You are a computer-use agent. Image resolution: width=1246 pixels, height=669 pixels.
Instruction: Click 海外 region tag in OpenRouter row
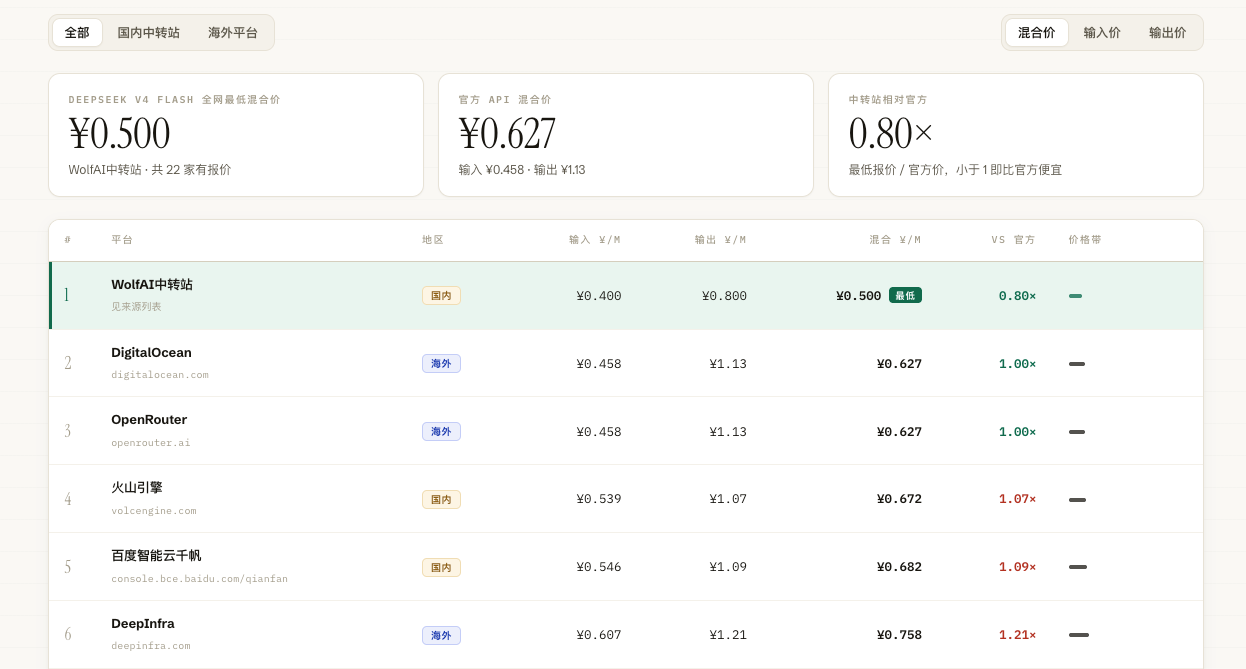click(441, 431)
